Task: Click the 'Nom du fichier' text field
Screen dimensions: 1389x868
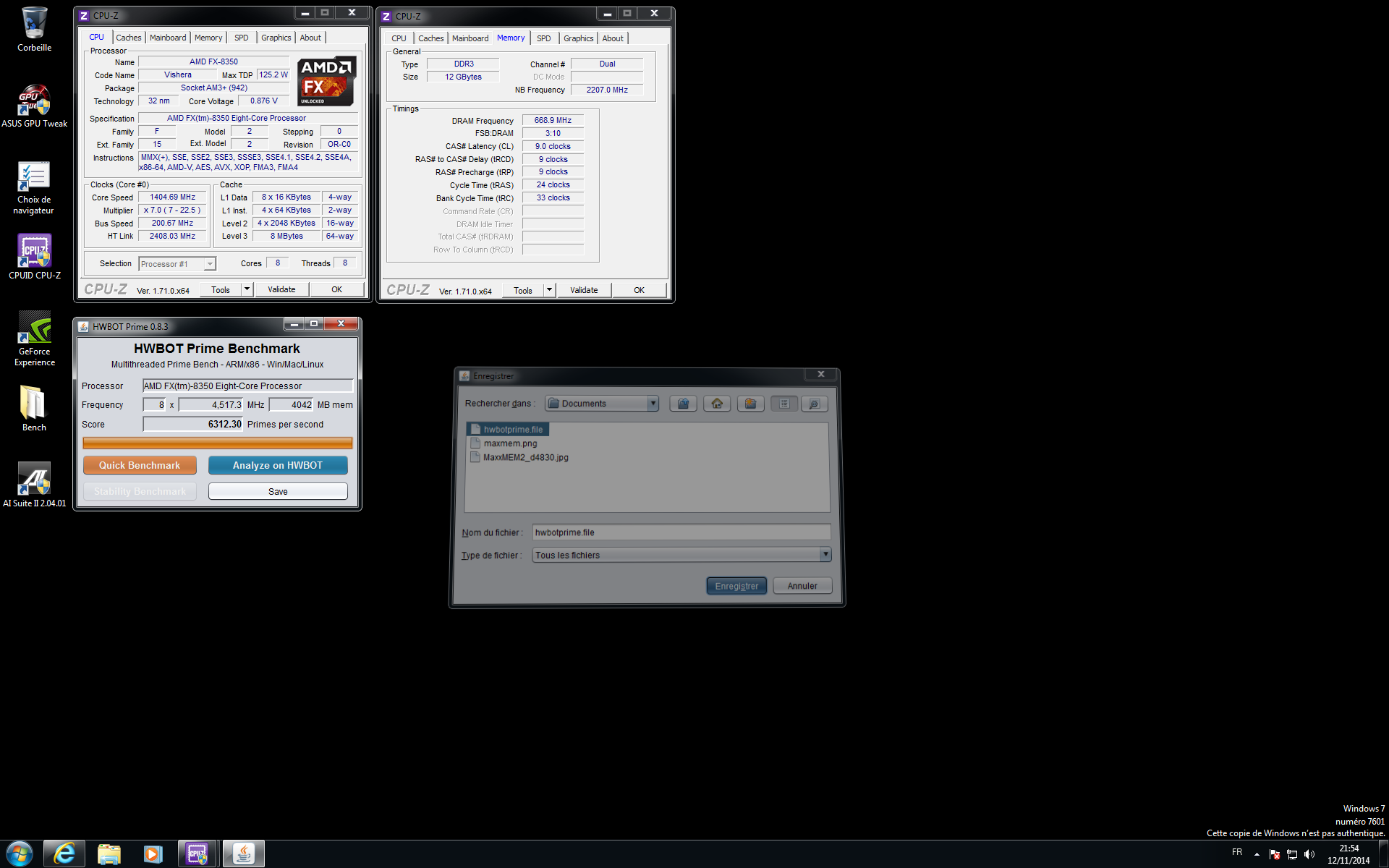Action: tap(681, 532)
